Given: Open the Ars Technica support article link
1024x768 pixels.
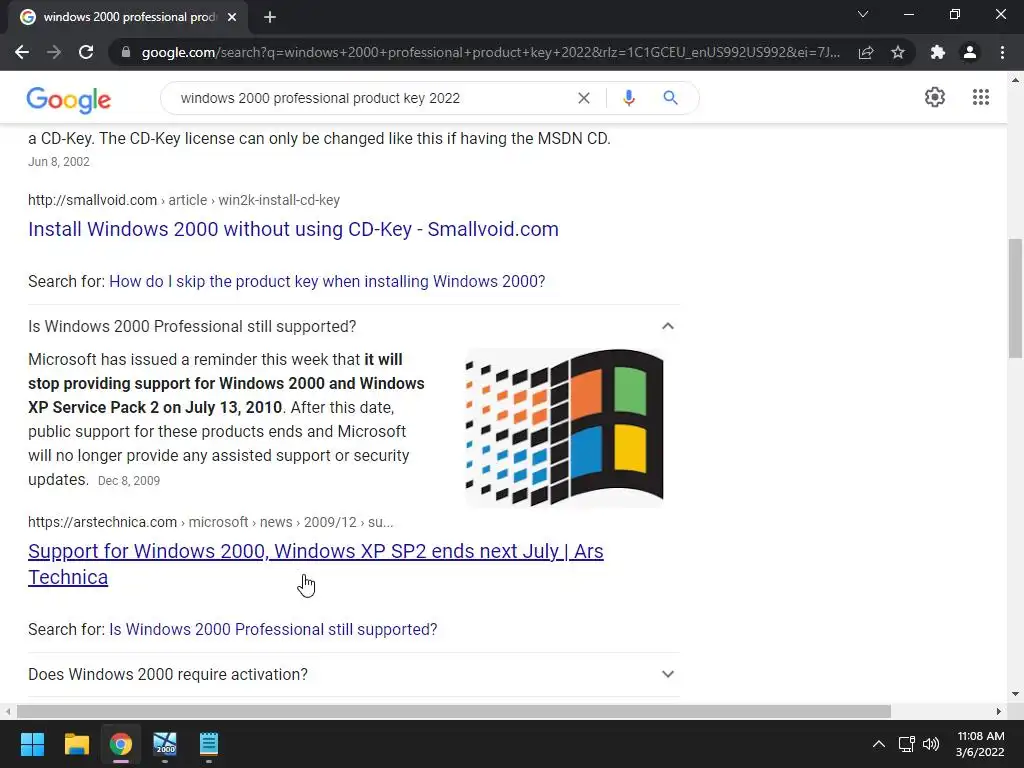Looking at the screenshot, I should point(315,564).
